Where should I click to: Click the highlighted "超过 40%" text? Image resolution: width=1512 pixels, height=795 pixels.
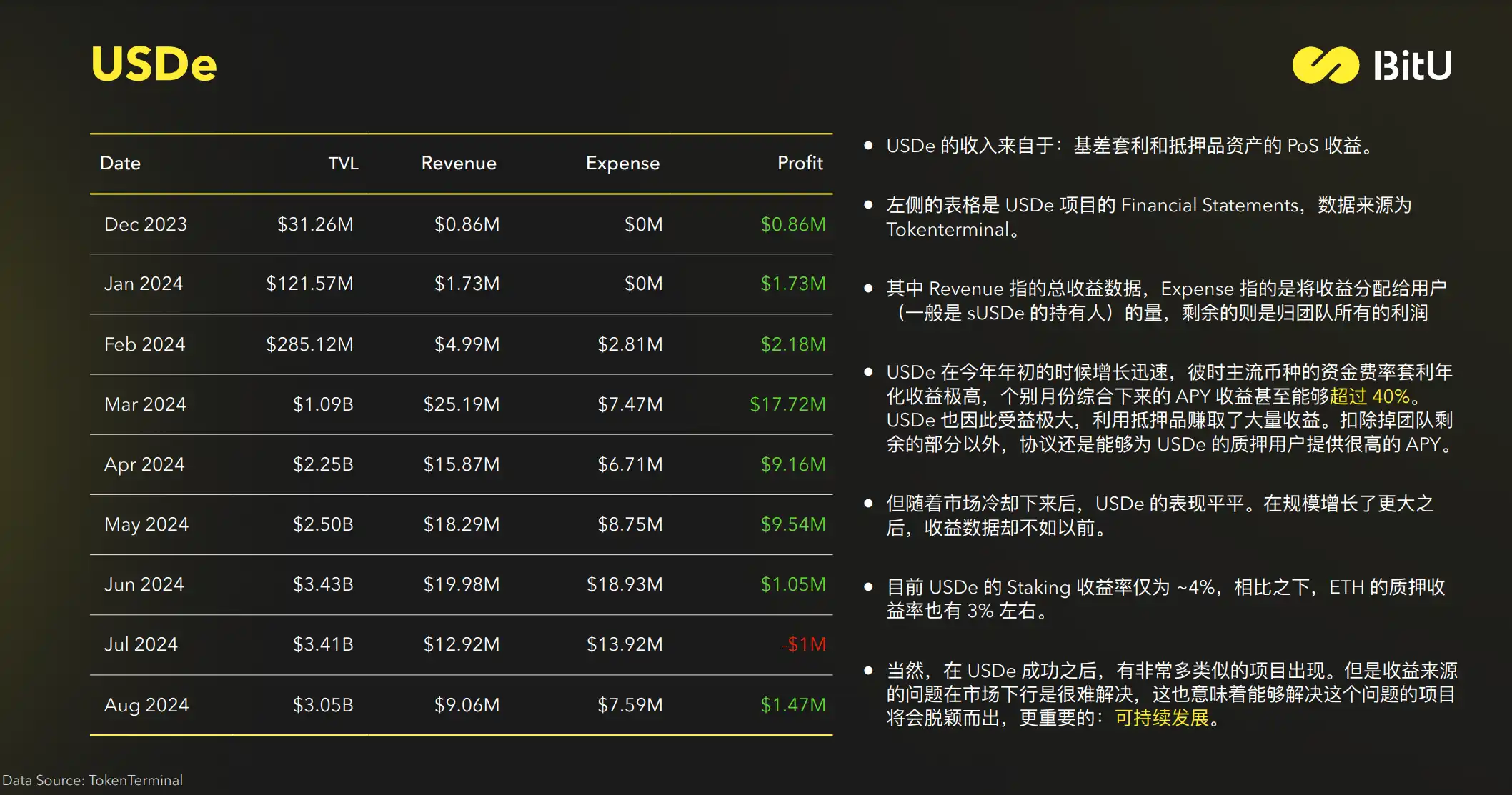tap(1369, 396)
